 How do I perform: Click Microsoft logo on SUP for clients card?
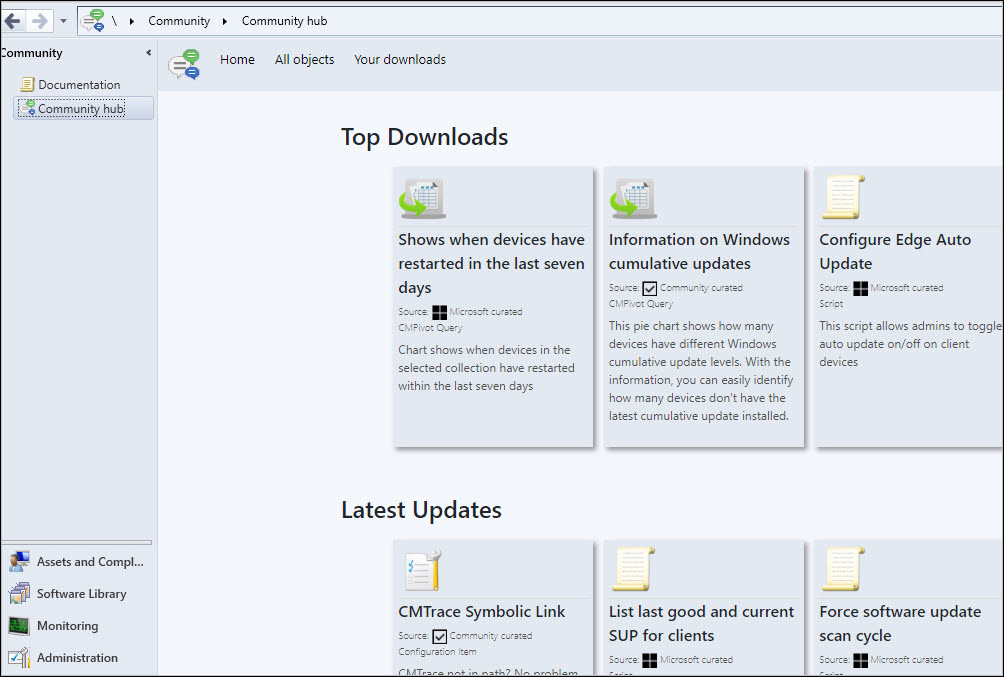click(649, 660)
